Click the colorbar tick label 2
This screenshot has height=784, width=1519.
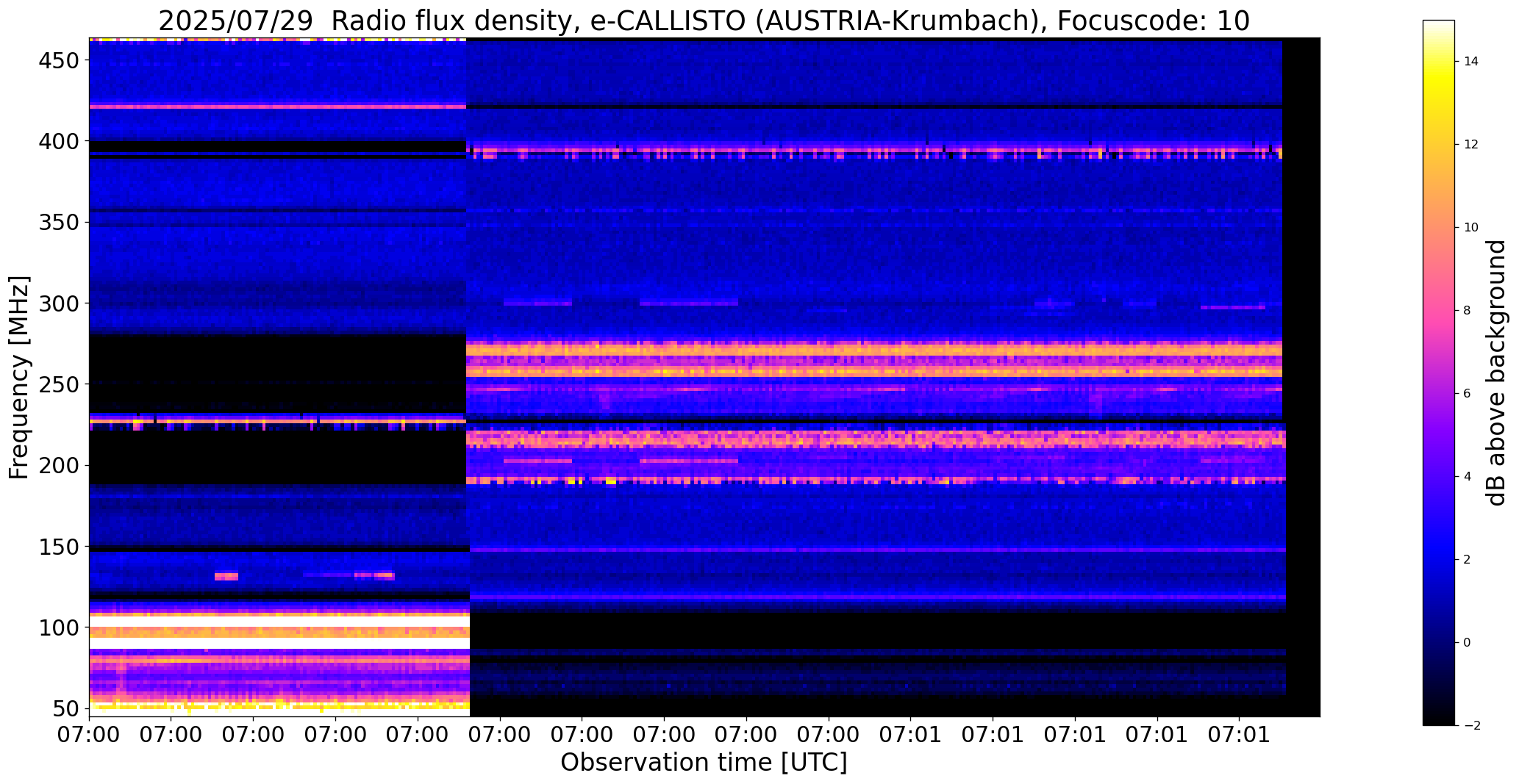point(1468,560)
